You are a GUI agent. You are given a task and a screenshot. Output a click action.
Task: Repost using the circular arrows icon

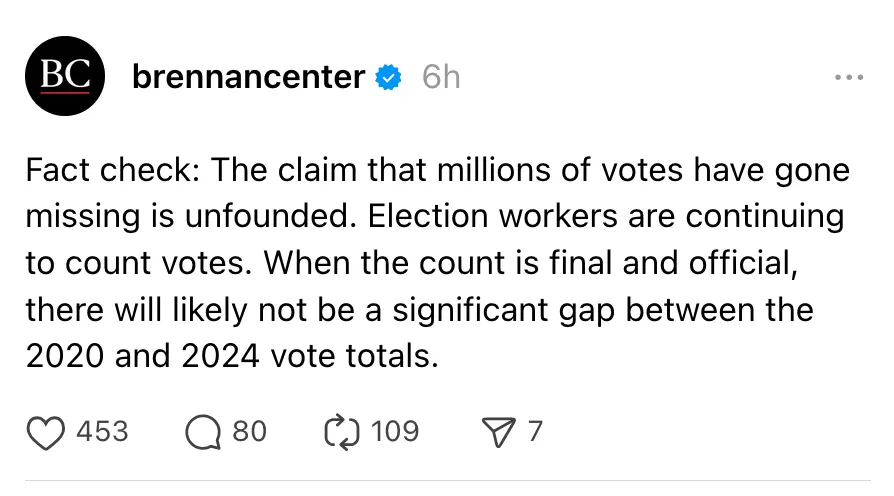(341, 431)
